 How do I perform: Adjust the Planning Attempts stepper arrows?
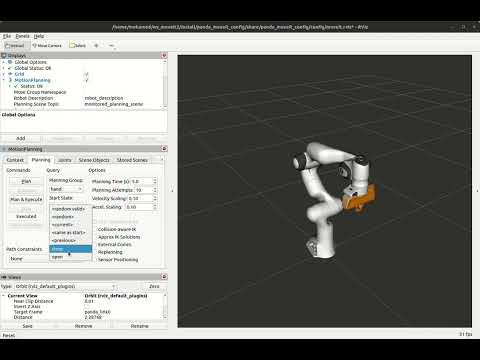155,190
